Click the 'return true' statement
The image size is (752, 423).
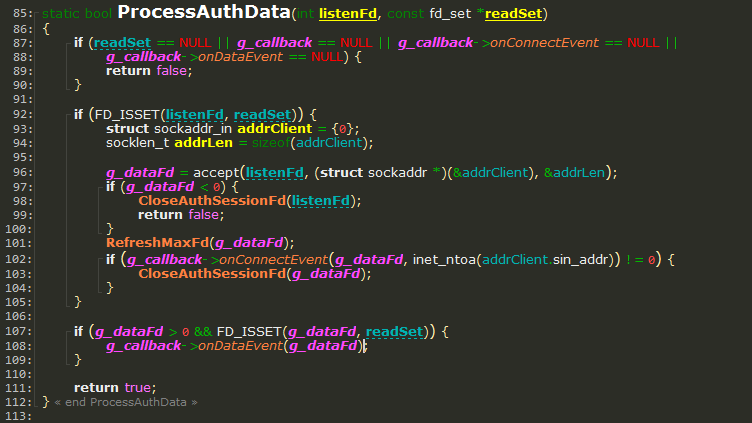tap(114, 388)
